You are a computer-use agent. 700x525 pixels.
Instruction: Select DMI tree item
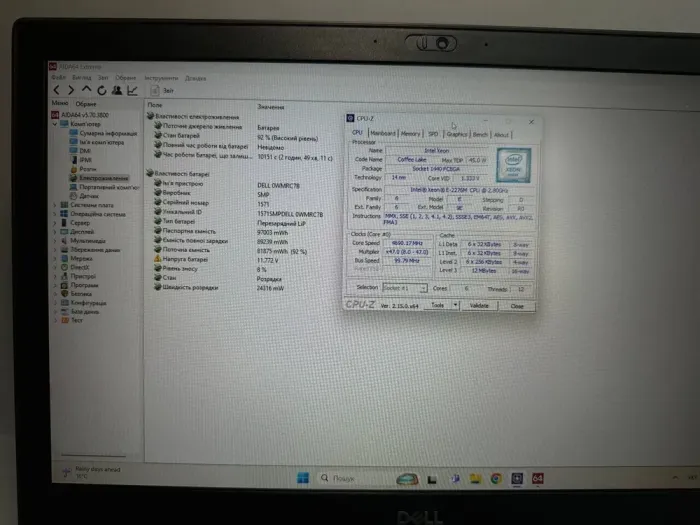click(80, 151)
